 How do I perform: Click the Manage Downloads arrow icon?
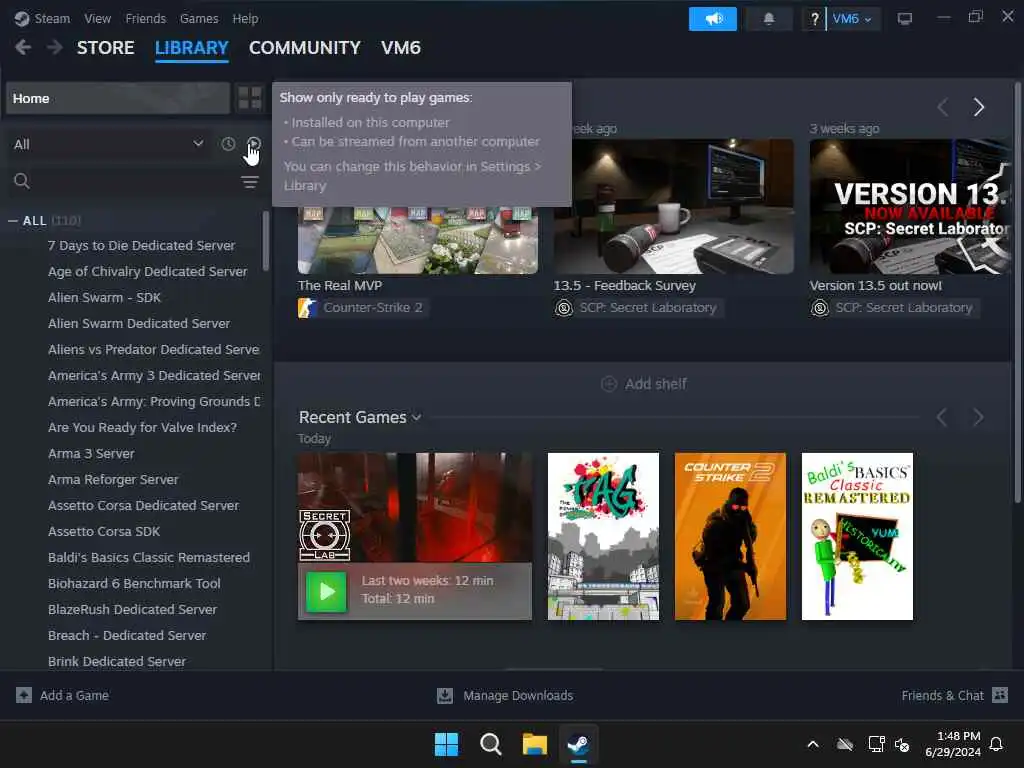click(x=445, y=696)
